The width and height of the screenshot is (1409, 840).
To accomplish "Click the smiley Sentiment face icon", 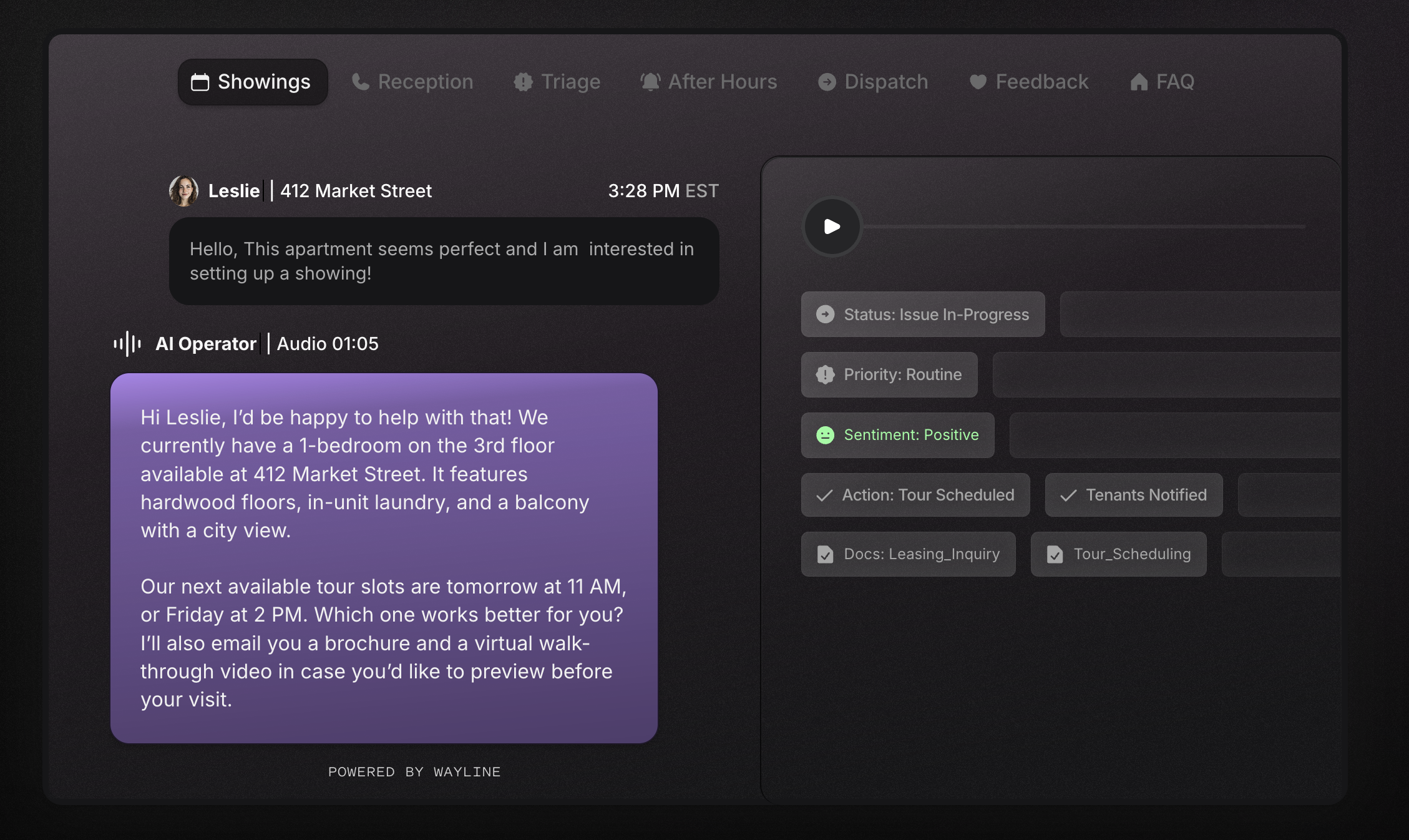I will coord(825,435).
